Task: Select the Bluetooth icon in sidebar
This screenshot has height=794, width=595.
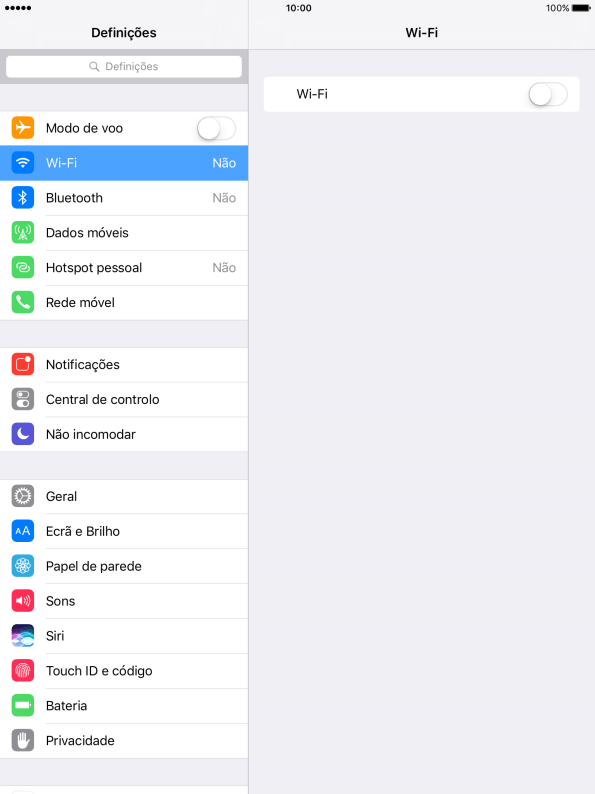Action: tap(23, 197)
